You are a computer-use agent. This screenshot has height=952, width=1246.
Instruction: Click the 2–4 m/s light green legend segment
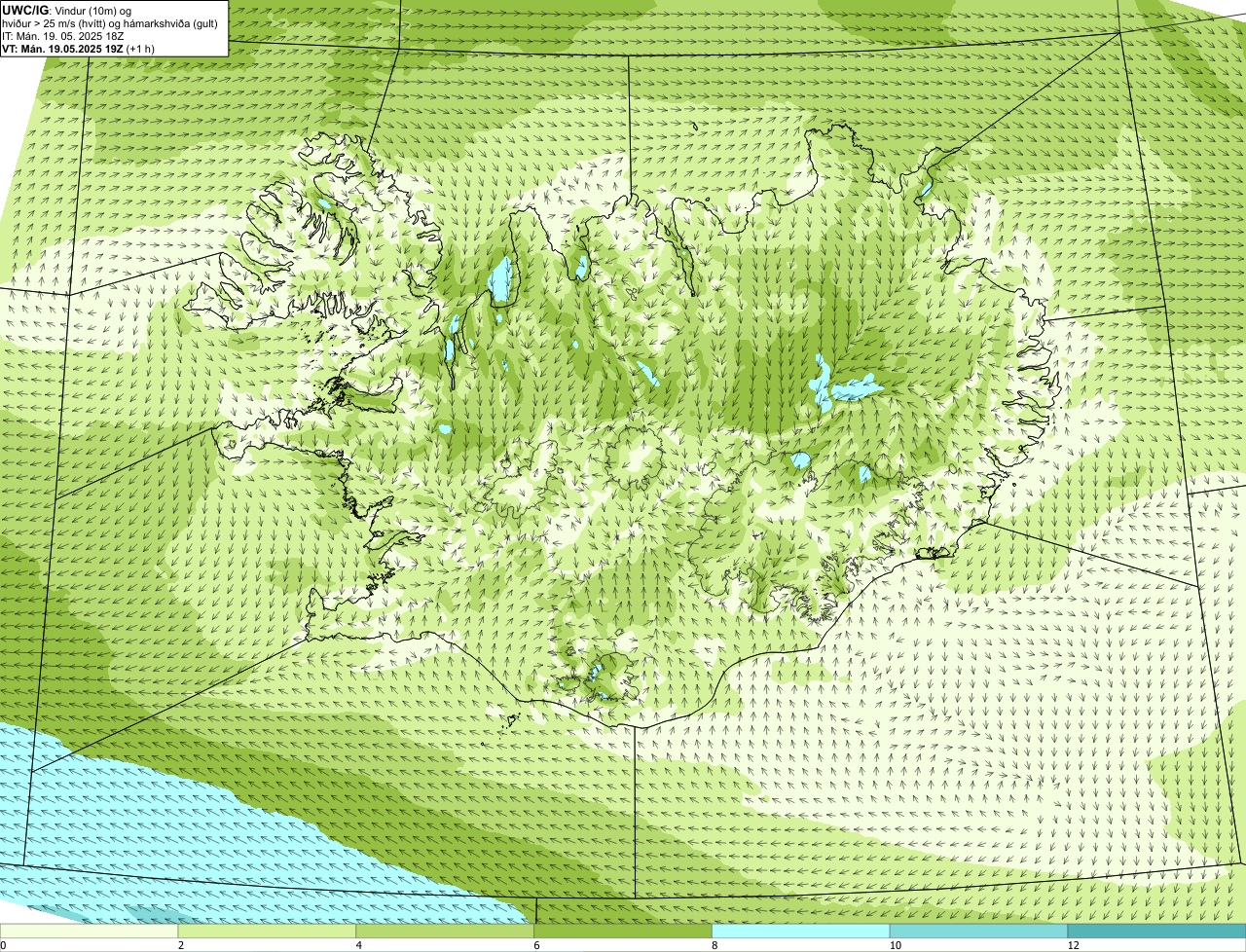[268, 932]
